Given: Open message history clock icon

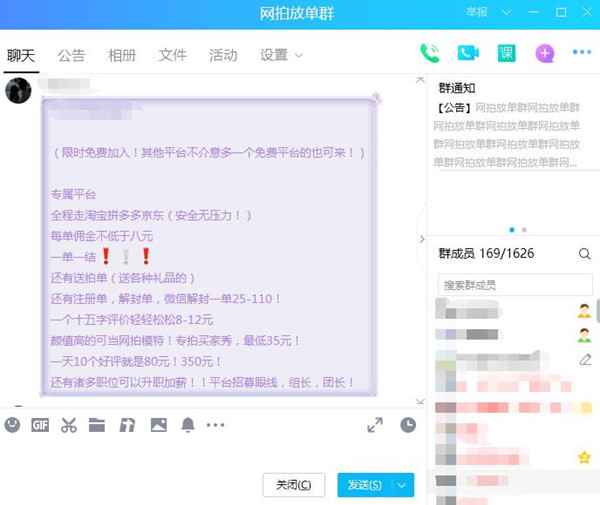Looking at the screenshot, I should [408, 425].
